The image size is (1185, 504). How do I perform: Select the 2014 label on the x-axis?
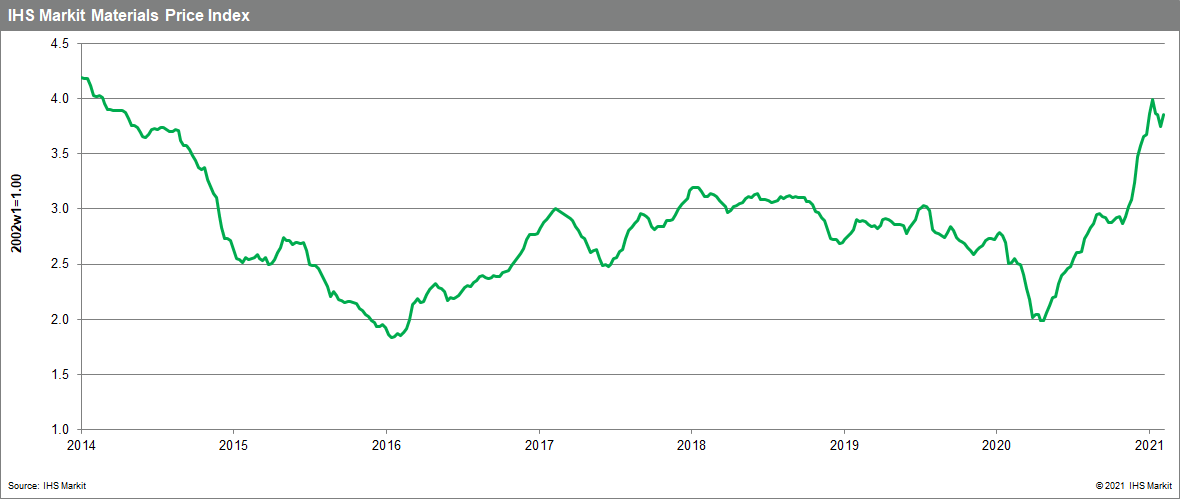[80, 444]
